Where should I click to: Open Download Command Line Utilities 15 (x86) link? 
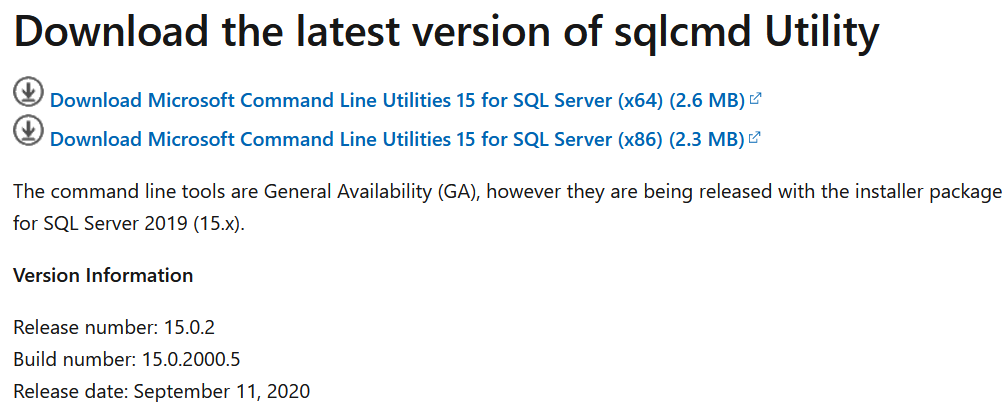(x=397, y=139)
